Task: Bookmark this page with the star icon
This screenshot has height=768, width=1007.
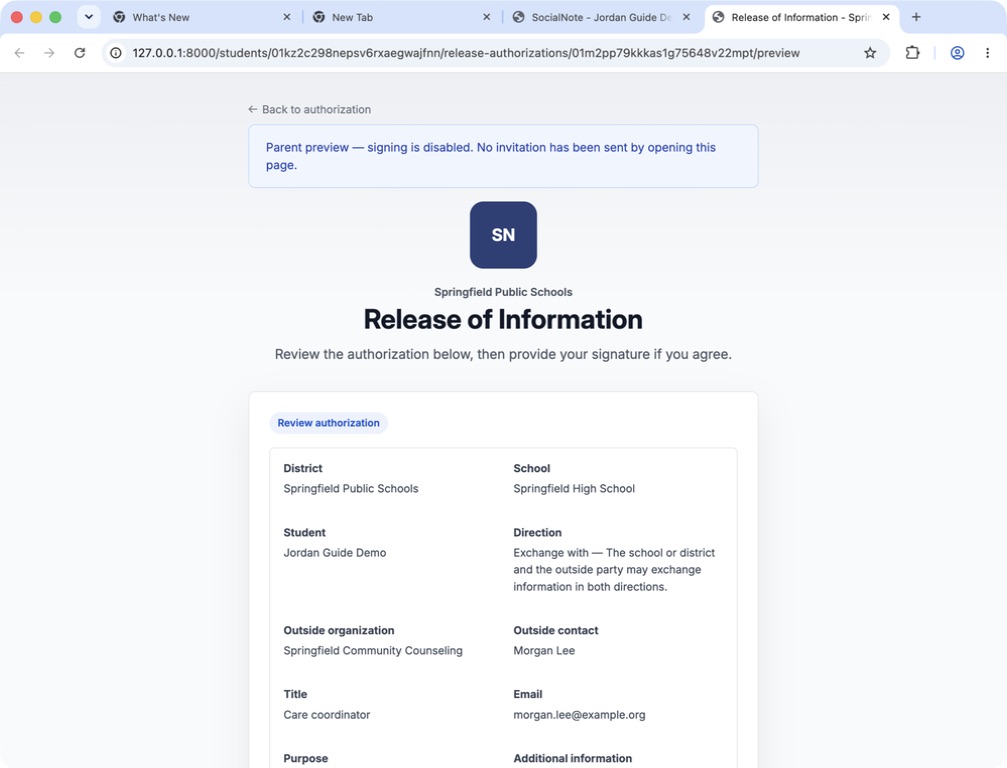Action: (x=870, y=53)
